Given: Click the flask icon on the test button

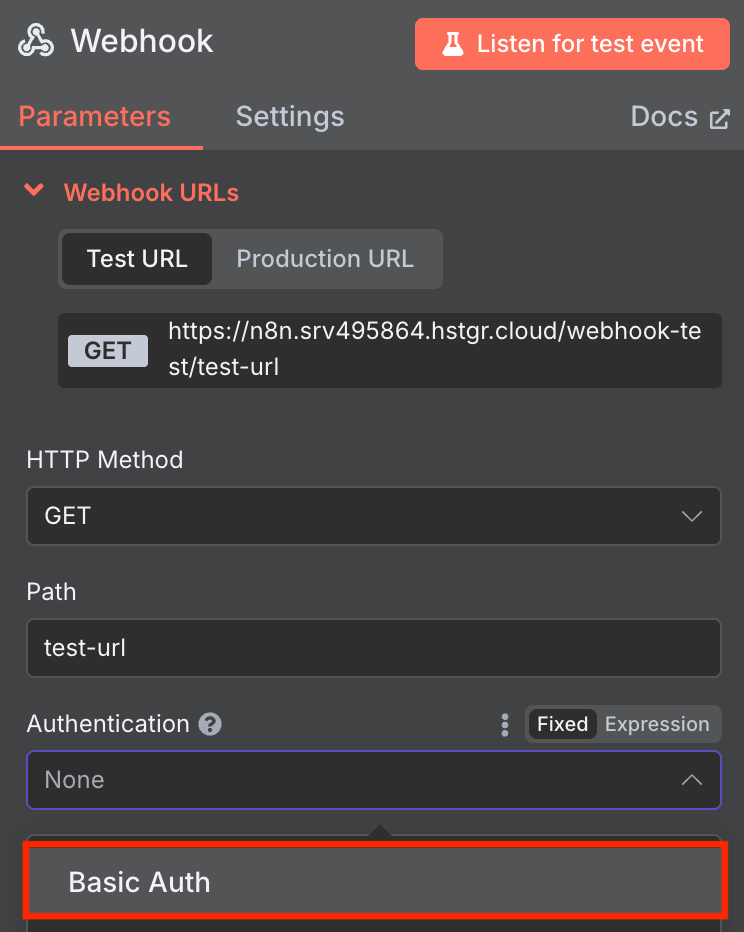Looking at the screenshot, I should pyautogui.click(x=454, y=44).
